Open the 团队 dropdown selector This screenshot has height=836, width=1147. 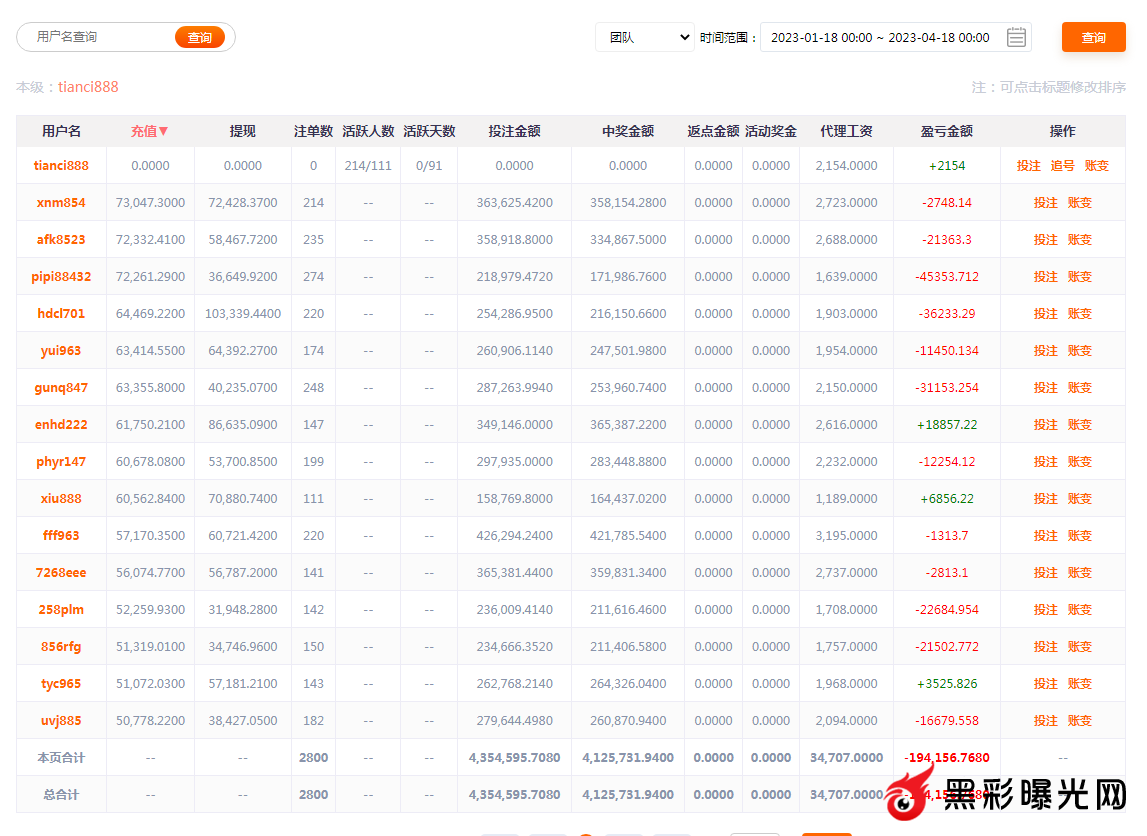645,38
